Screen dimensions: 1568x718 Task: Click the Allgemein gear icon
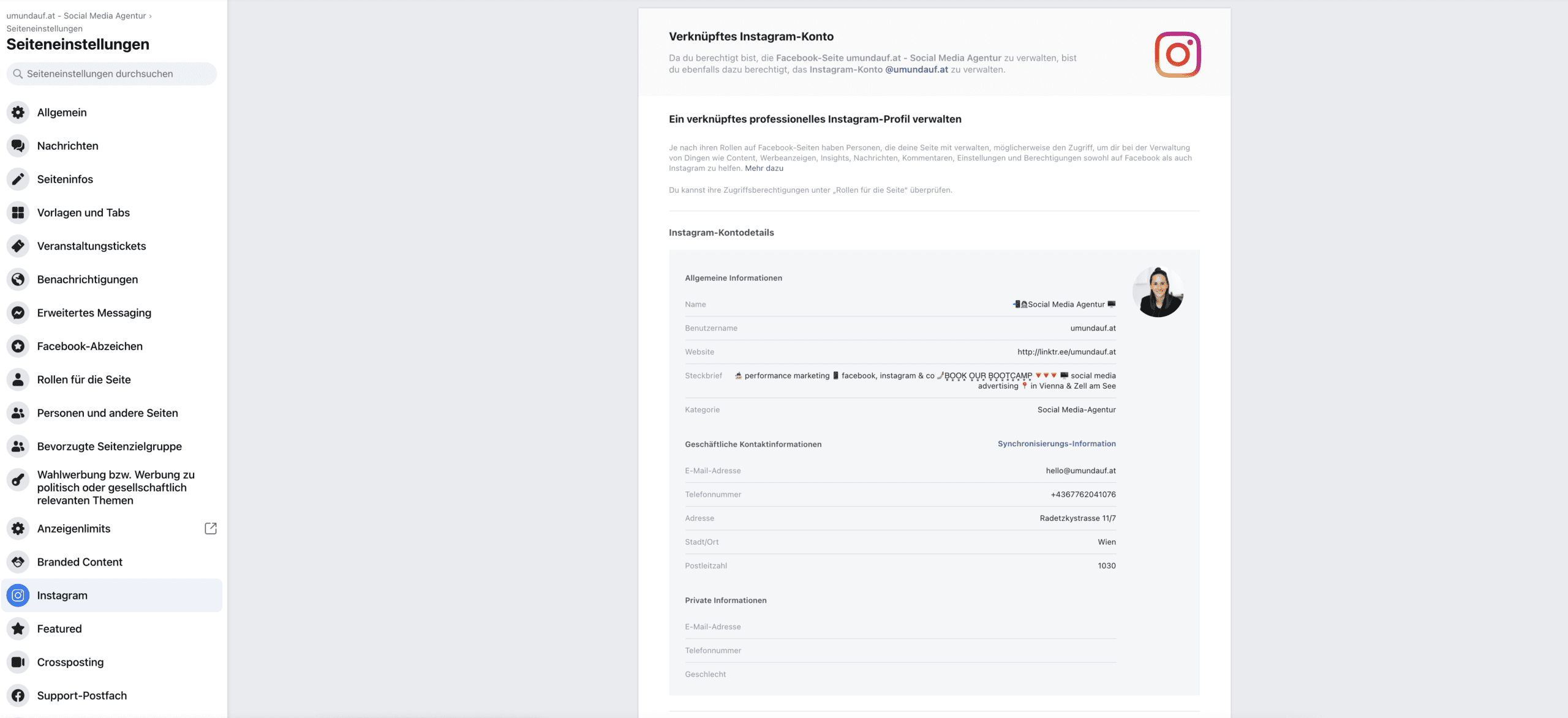coord(18,113)
